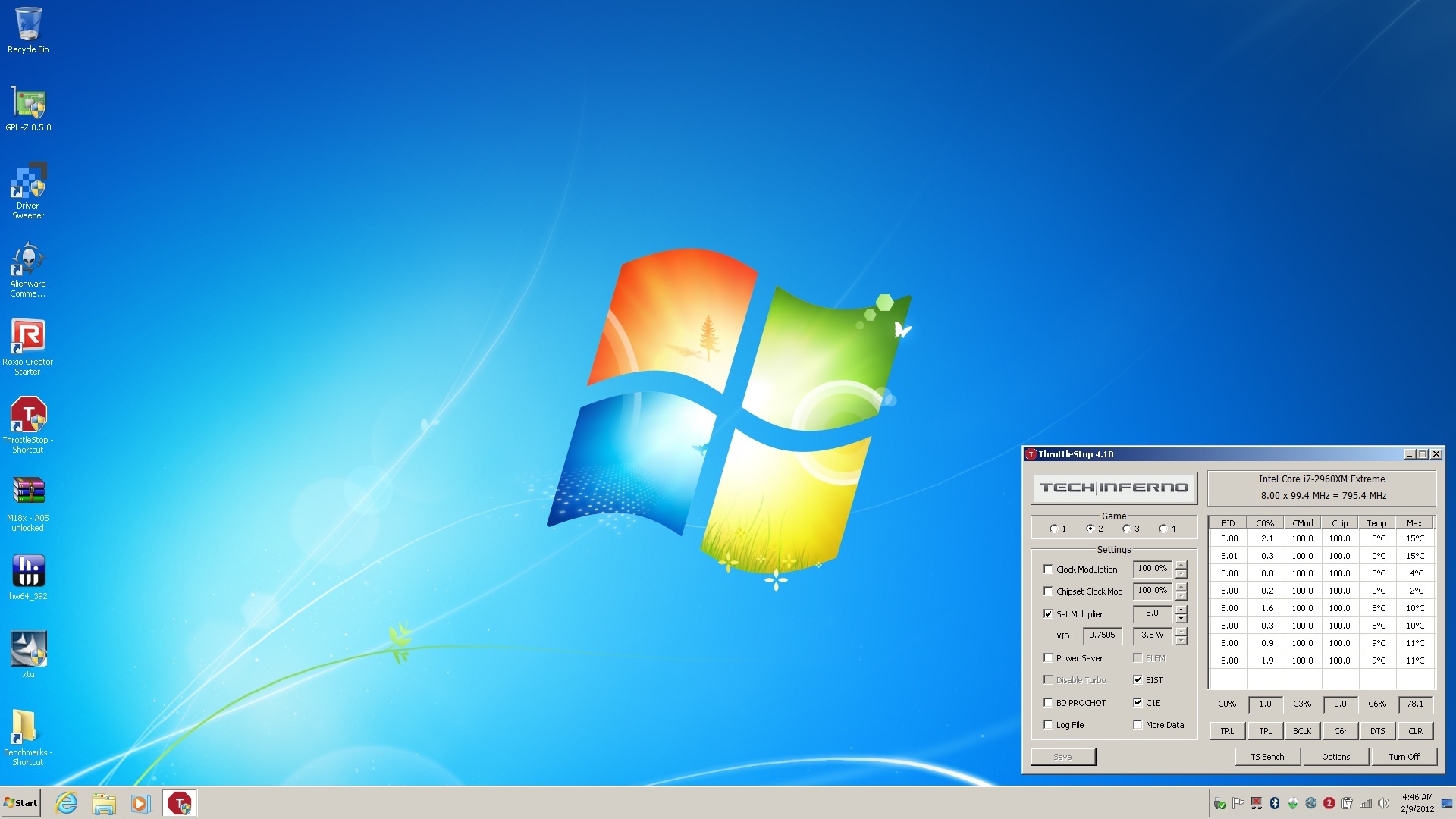Enable the Power Saver checkbox

tap(1048, 657)
